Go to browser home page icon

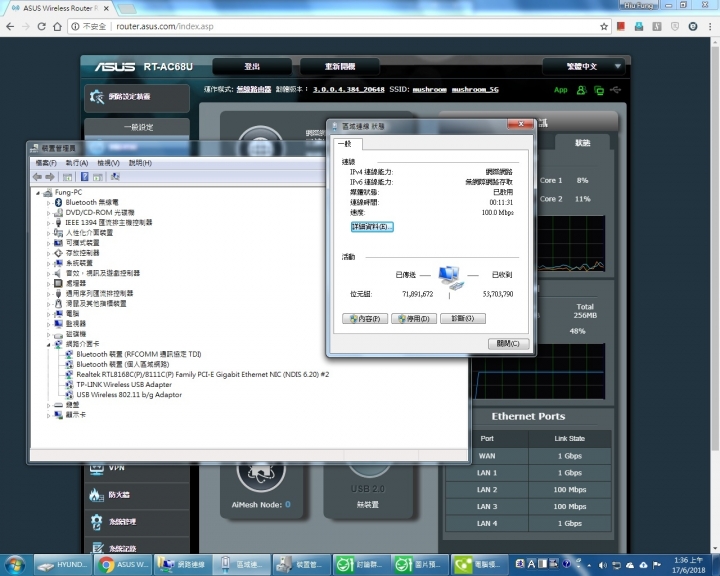coord(57,27)
